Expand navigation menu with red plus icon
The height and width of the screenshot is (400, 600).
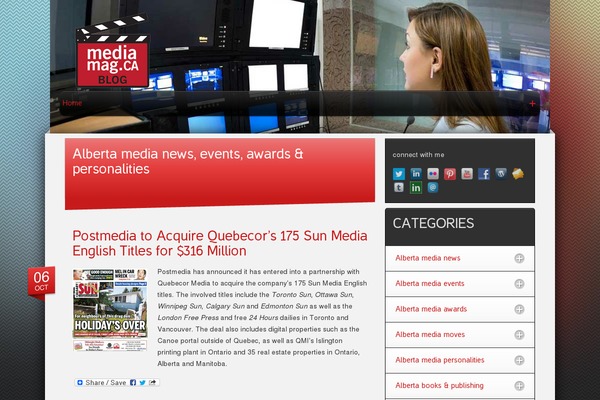pos(532,103)
